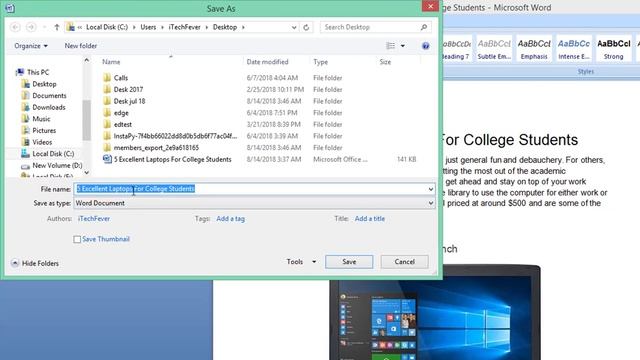The width and height of the screenshot is (640, 360).
Task: Select Local Disk (C:) in address path
Action: coord(107,27)
